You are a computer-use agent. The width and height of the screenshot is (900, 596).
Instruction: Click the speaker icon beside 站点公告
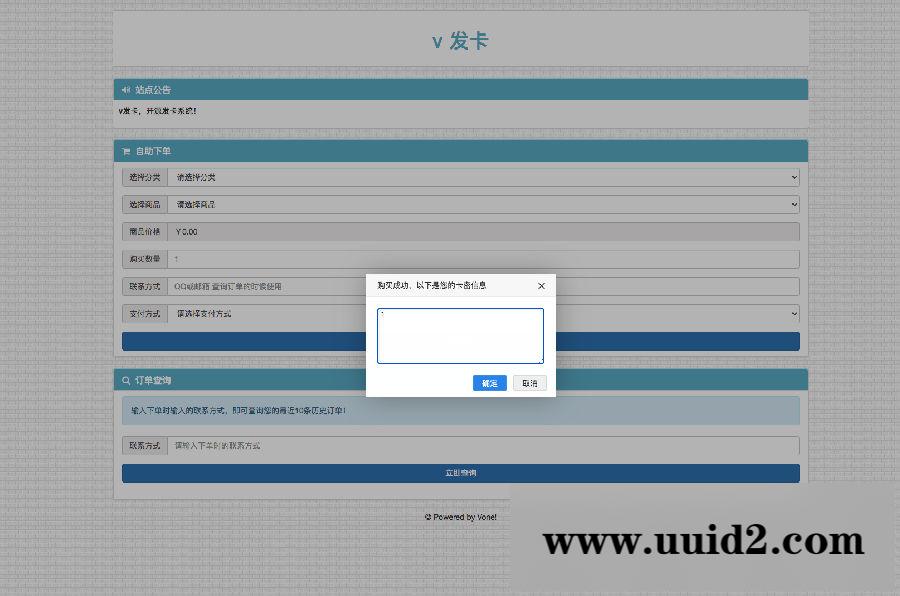(124, 89)
